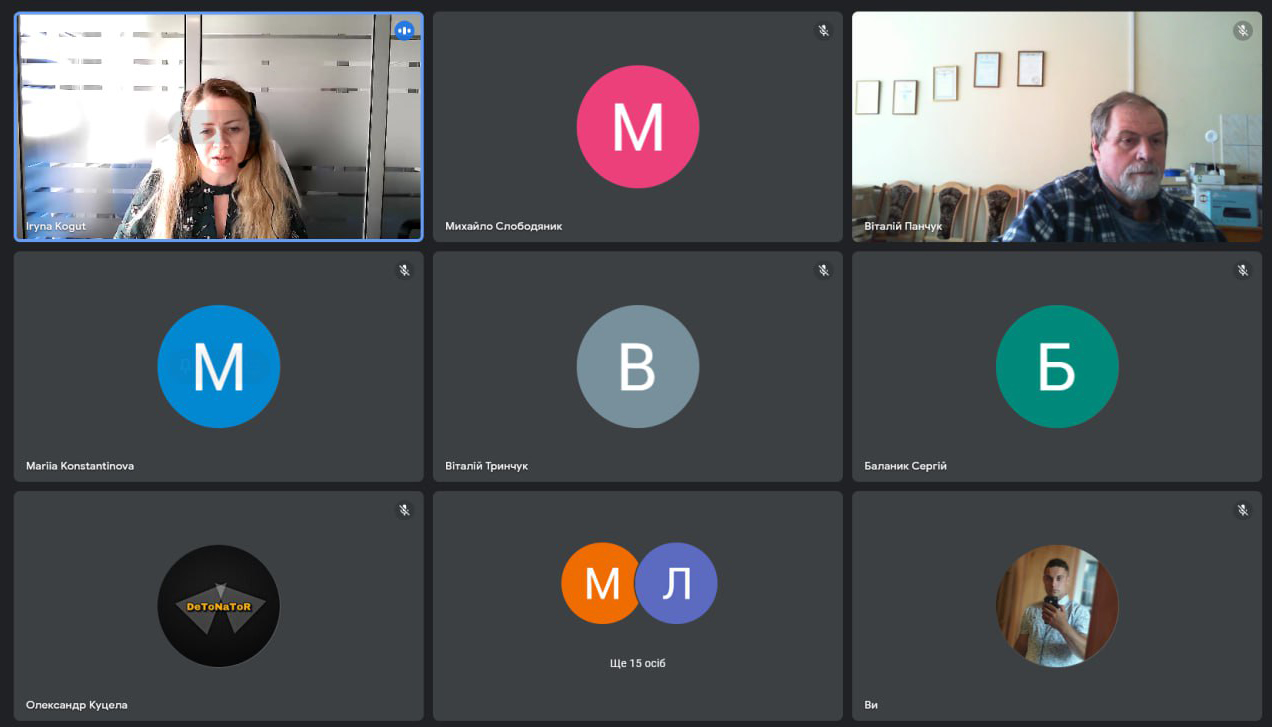The image size is (1272, 727).
Task: Click the pink M avatar of Михайло Слободяник
Action: point(637,127)
